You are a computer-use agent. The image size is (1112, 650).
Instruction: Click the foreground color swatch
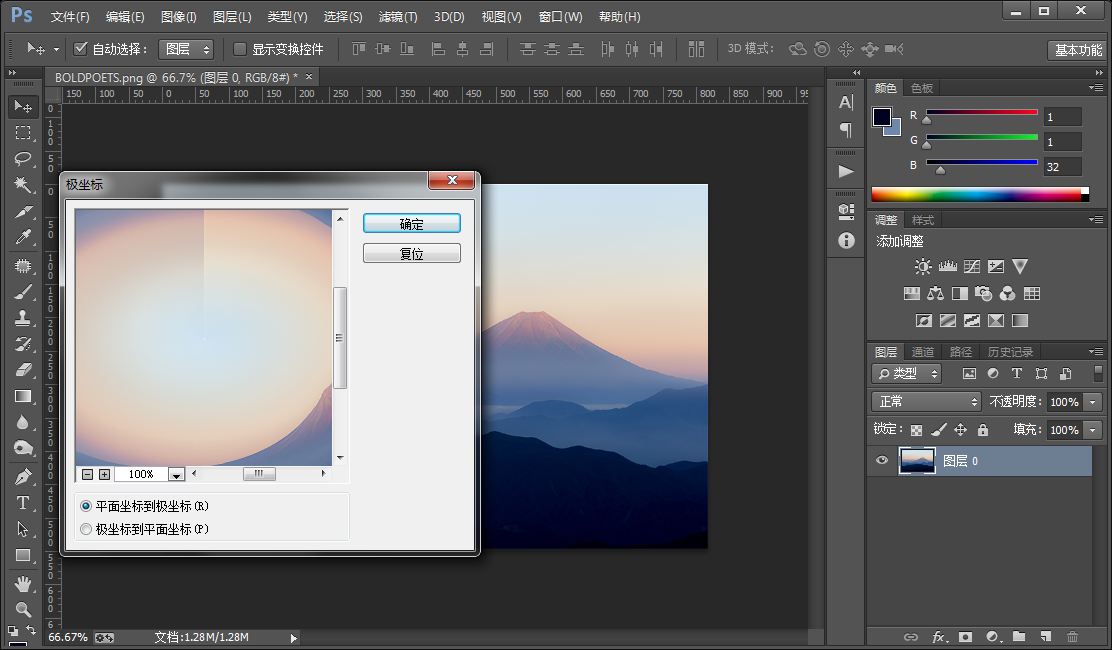click(x=882, y=117)
